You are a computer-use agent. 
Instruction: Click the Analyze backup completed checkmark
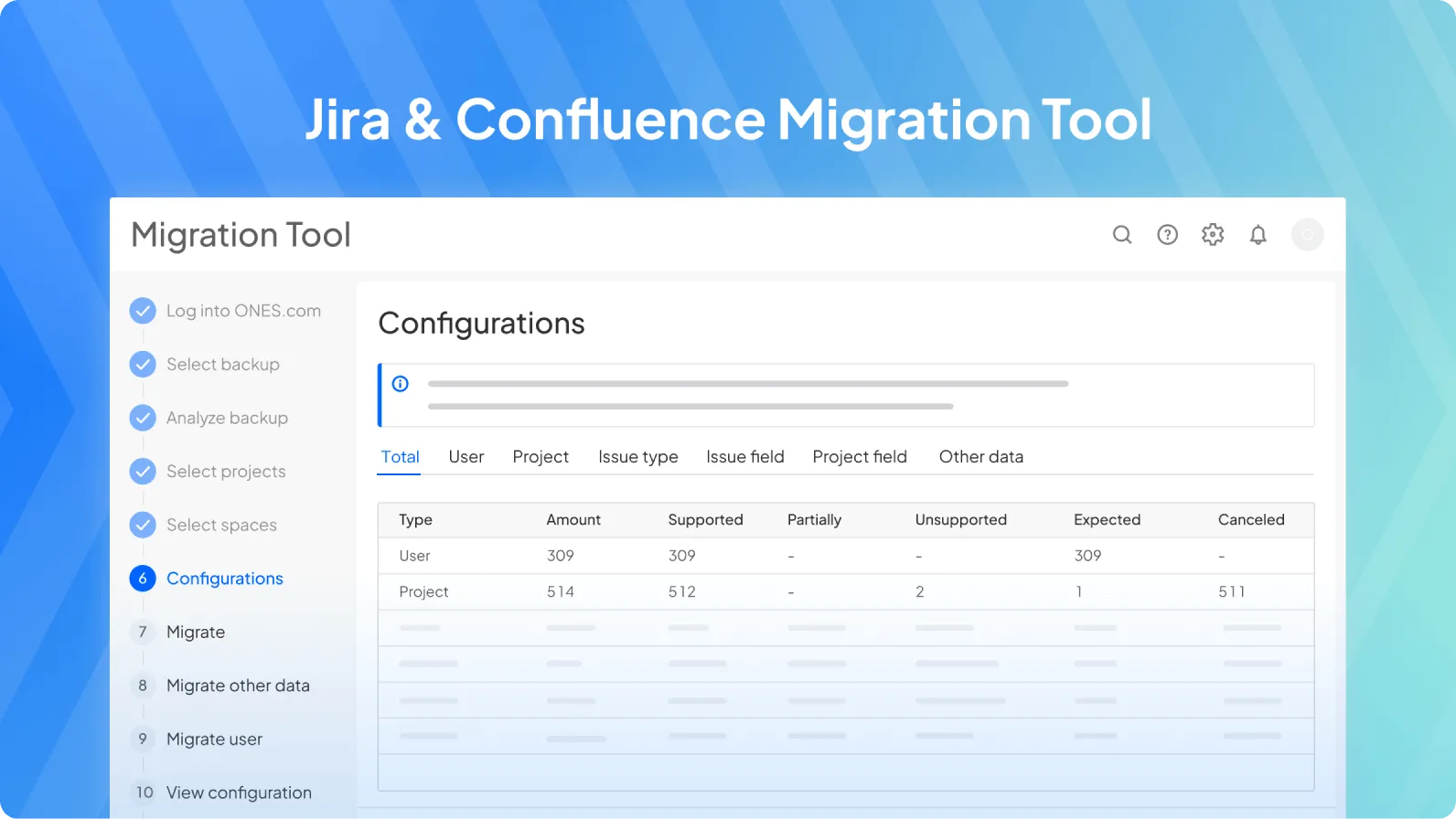143,418
